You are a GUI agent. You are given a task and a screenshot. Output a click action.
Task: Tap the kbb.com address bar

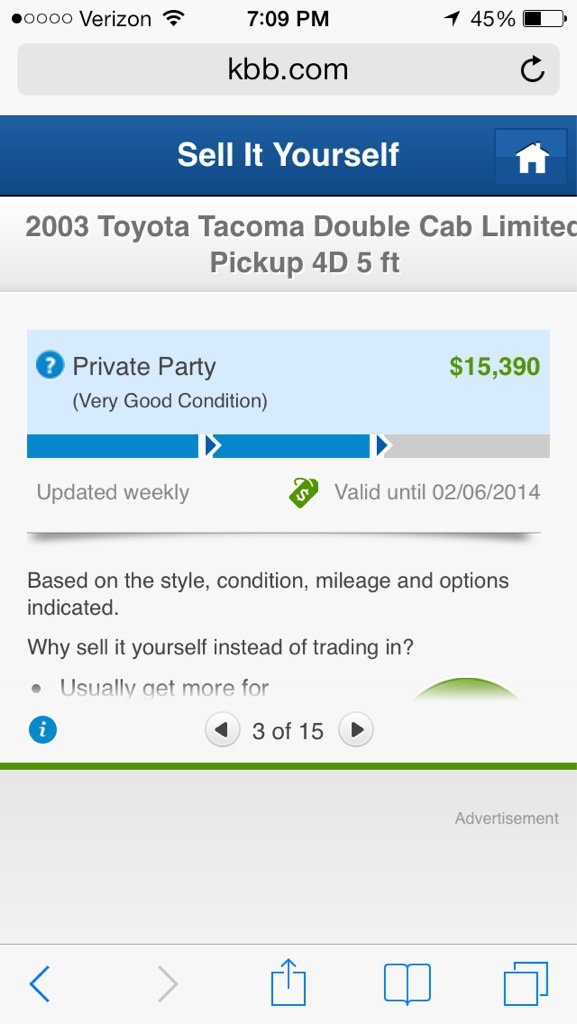coord(288,69)
